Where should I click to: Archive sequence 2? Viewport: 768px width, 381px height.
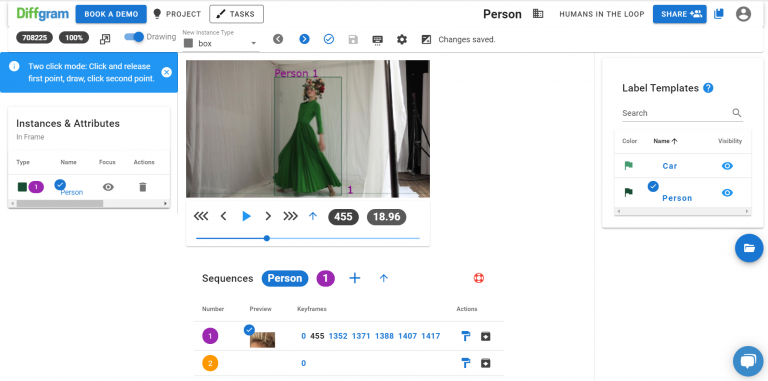[485, 363]
